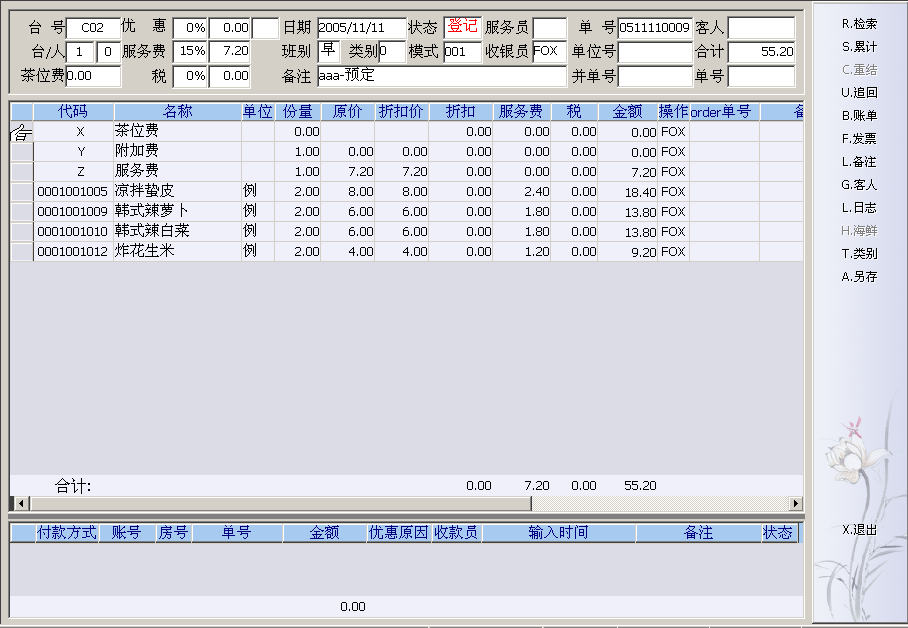908x628 pixels.
Task: Click the 优惠 percentage field 0%
Action: coord(190,28)
